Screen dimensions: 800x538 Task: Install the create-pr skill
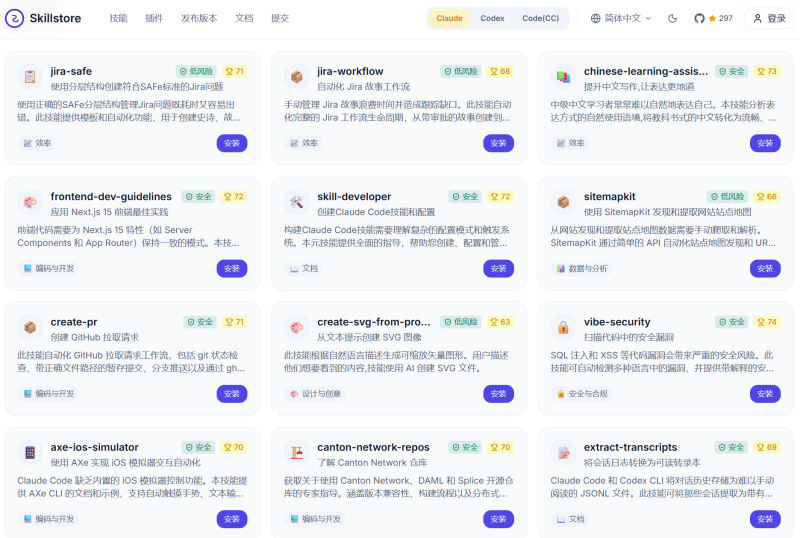(x=232, y=394)
